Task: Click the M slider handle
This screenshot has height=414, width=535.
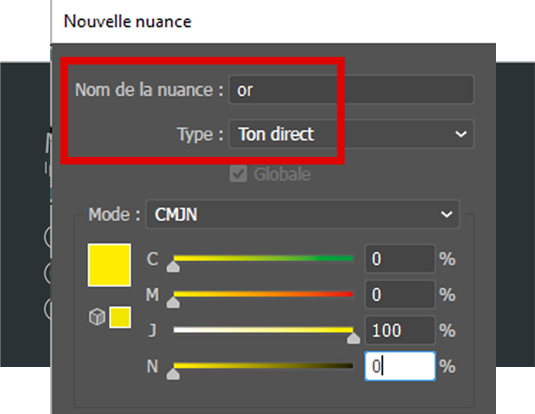Action: click(x=173, y=303)
